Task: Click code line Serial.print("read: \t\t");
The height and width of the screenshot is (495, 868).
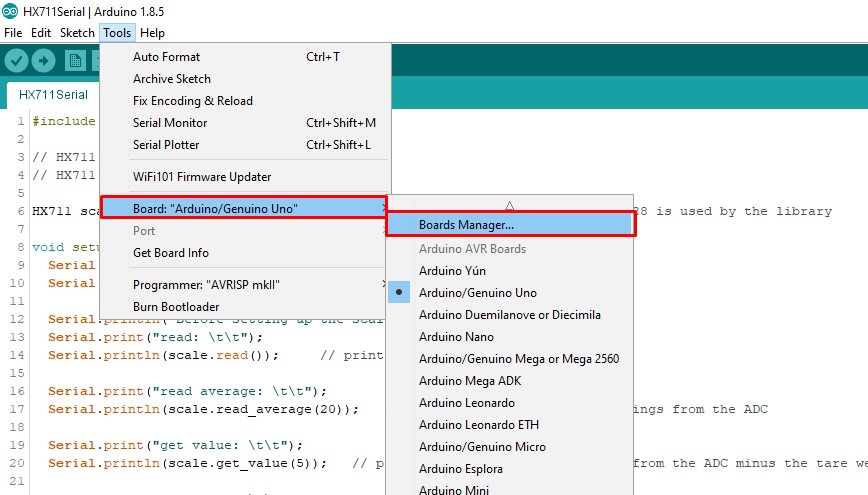Action: pos(155,337)
